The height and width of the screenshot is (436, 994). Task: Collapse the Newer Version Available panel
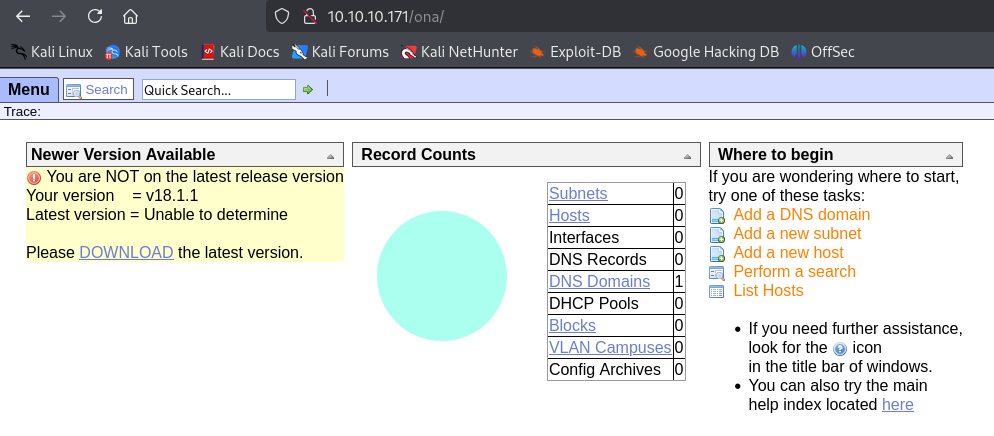pyautogui.click(x=330, y=156)
